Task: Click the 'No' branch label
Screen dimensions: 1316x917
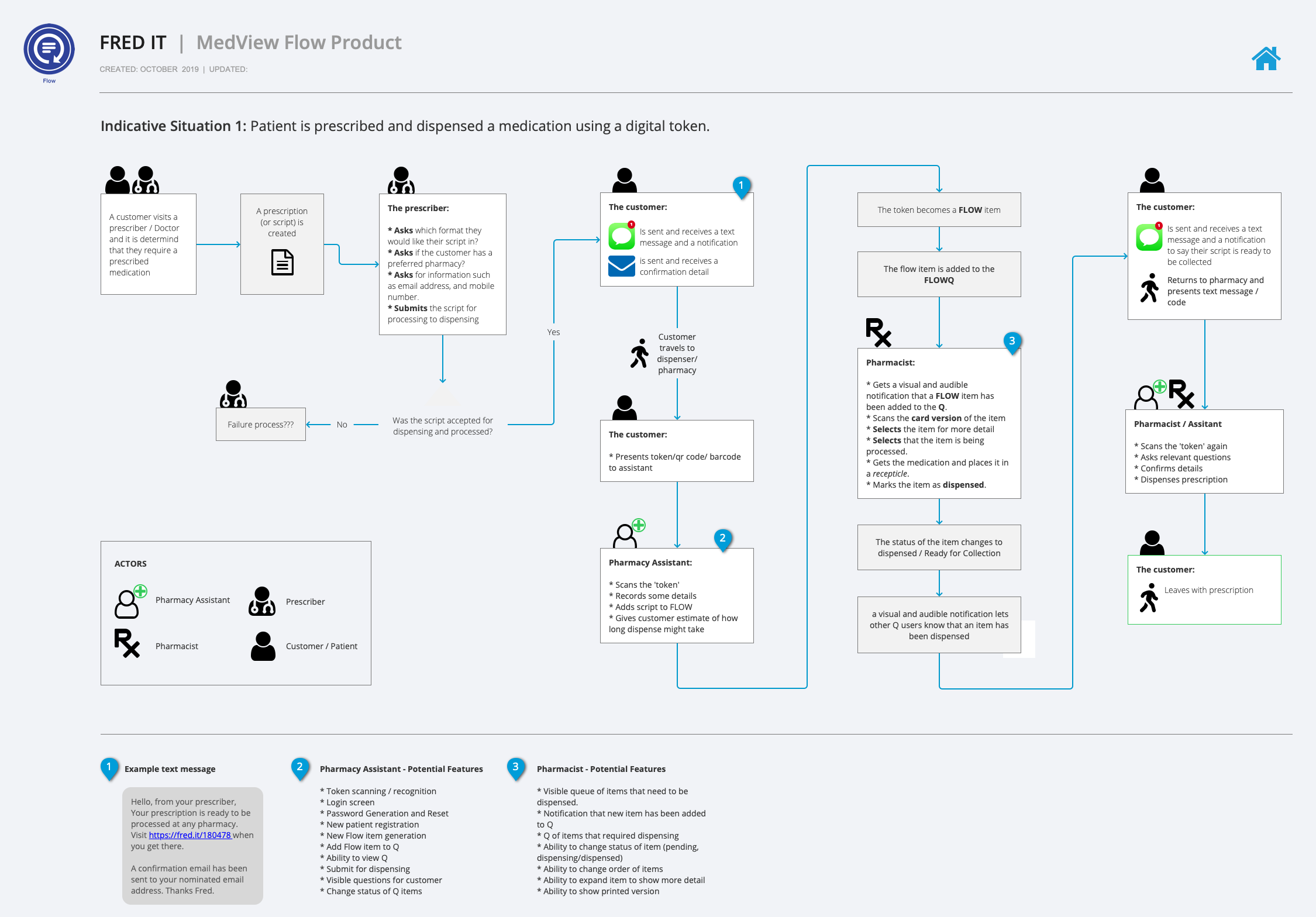Action: [342, 425]
